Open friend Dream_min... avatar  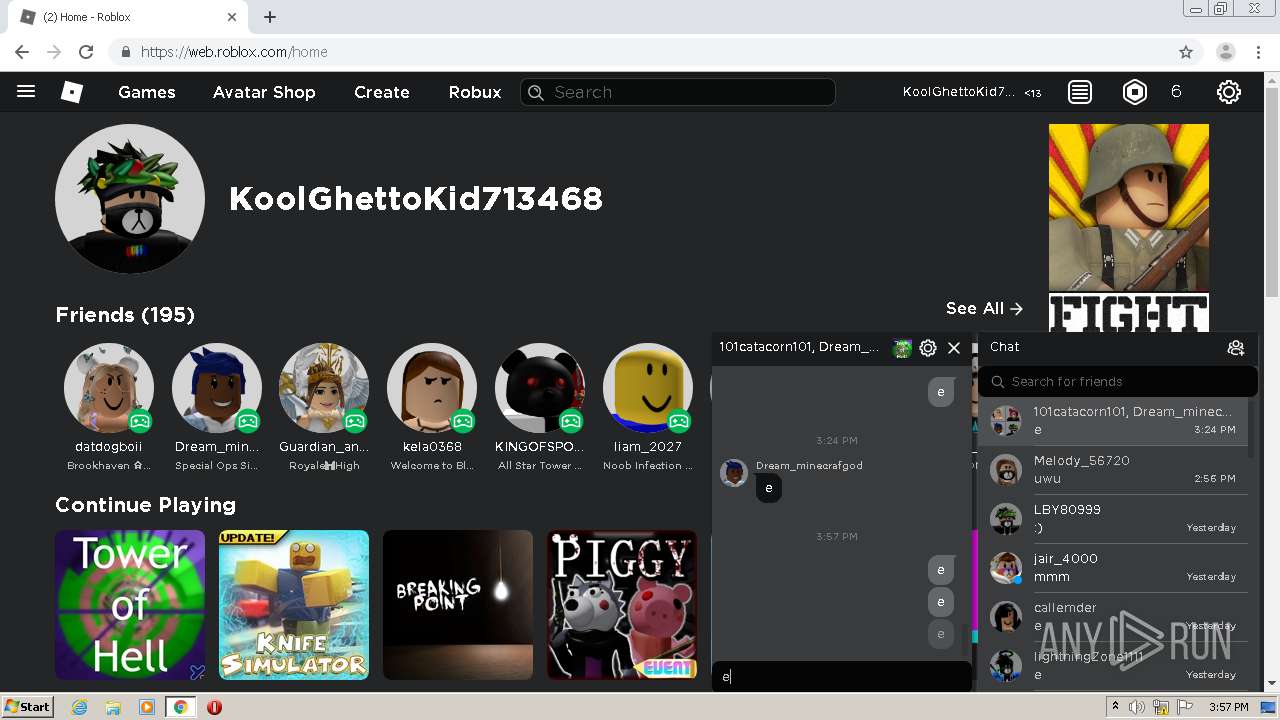(x=217, y=388)
